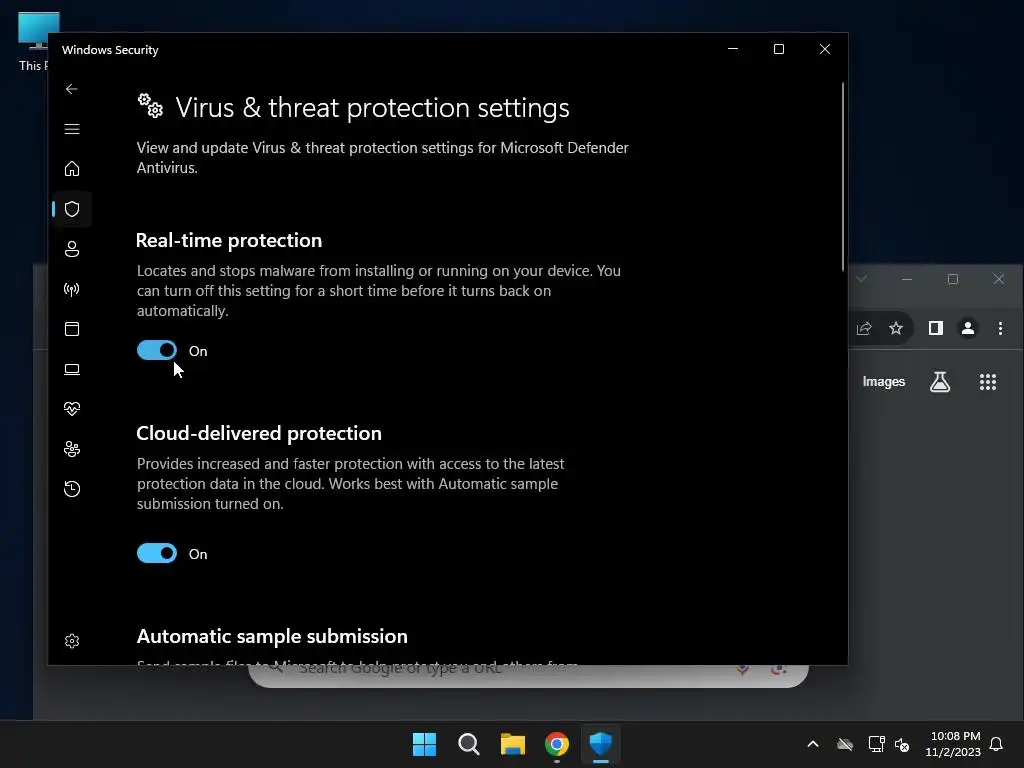Open File Explorer from taskbar

pyautogui.click(x=513, y=744)
